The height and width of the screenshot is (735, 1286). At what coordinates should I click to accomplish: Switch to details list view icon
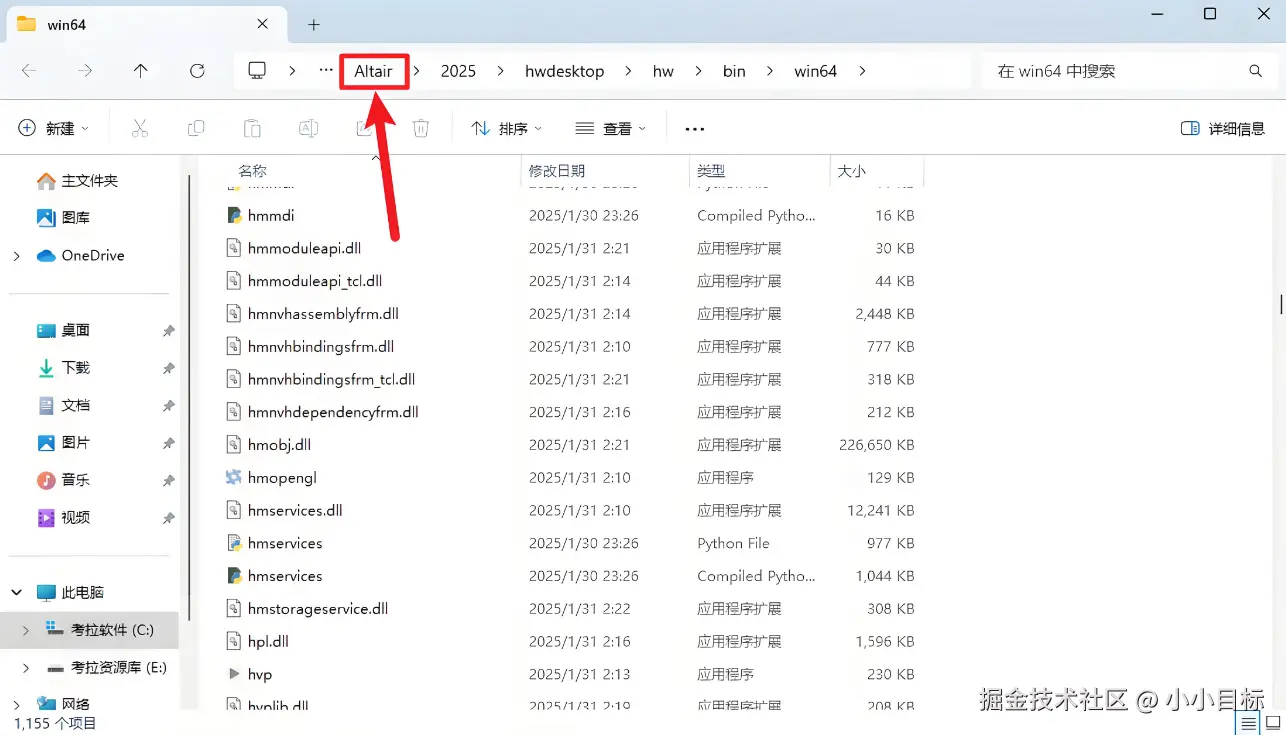1249,722
